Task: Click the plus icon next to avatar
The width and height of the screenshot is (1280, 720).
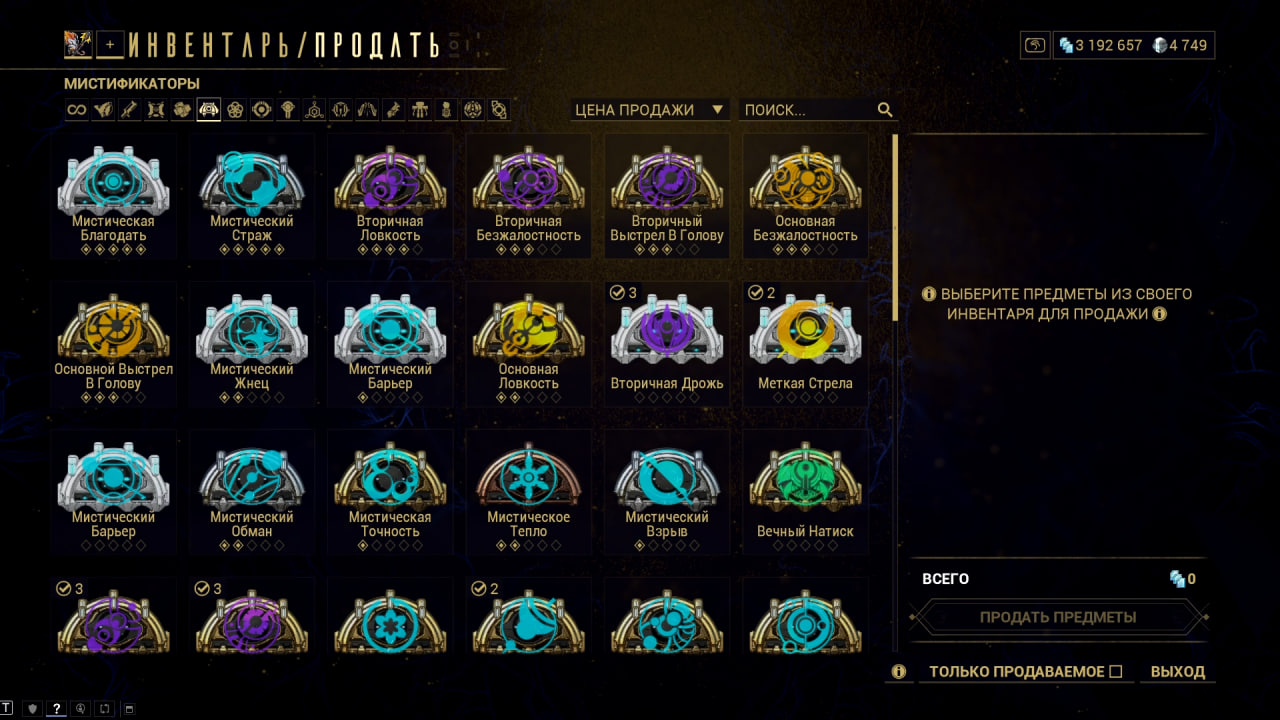Action: (111, 44)
